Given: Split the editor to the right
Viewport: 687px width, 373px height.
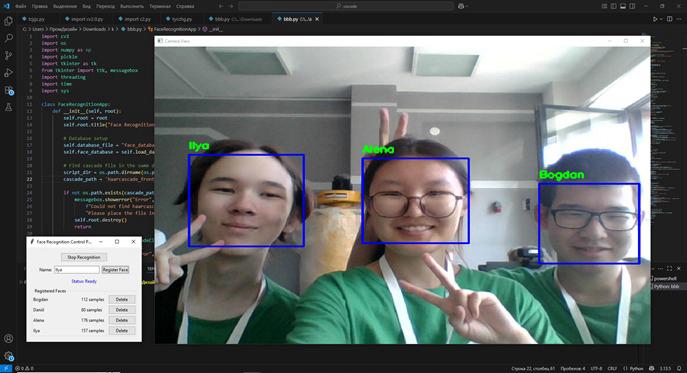Looking at the screenshot, I should point(669,19).
